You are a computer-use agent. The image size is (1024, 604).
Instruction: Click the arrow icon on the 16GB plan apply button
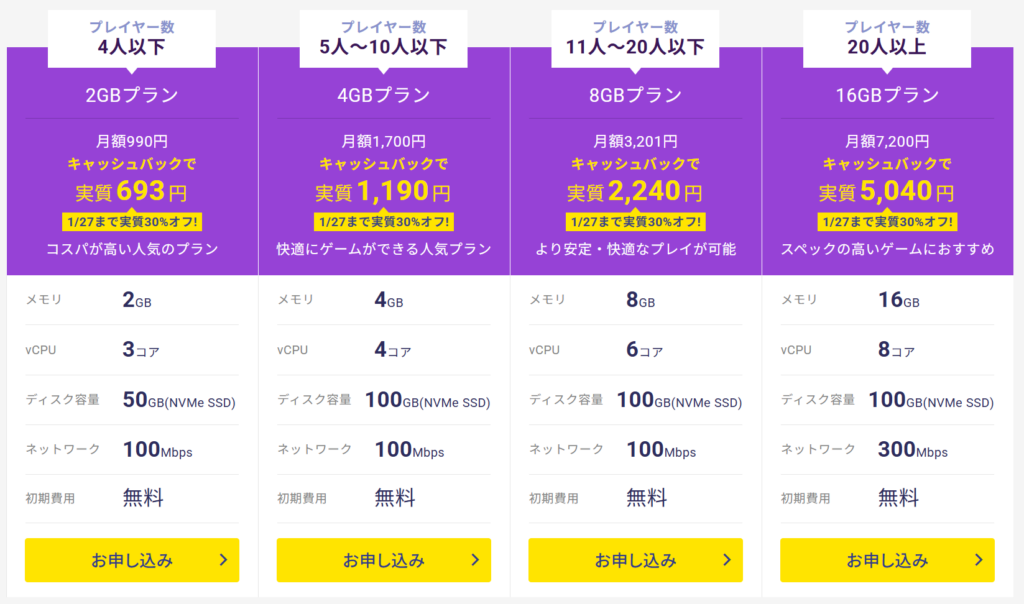pos(979,560)
